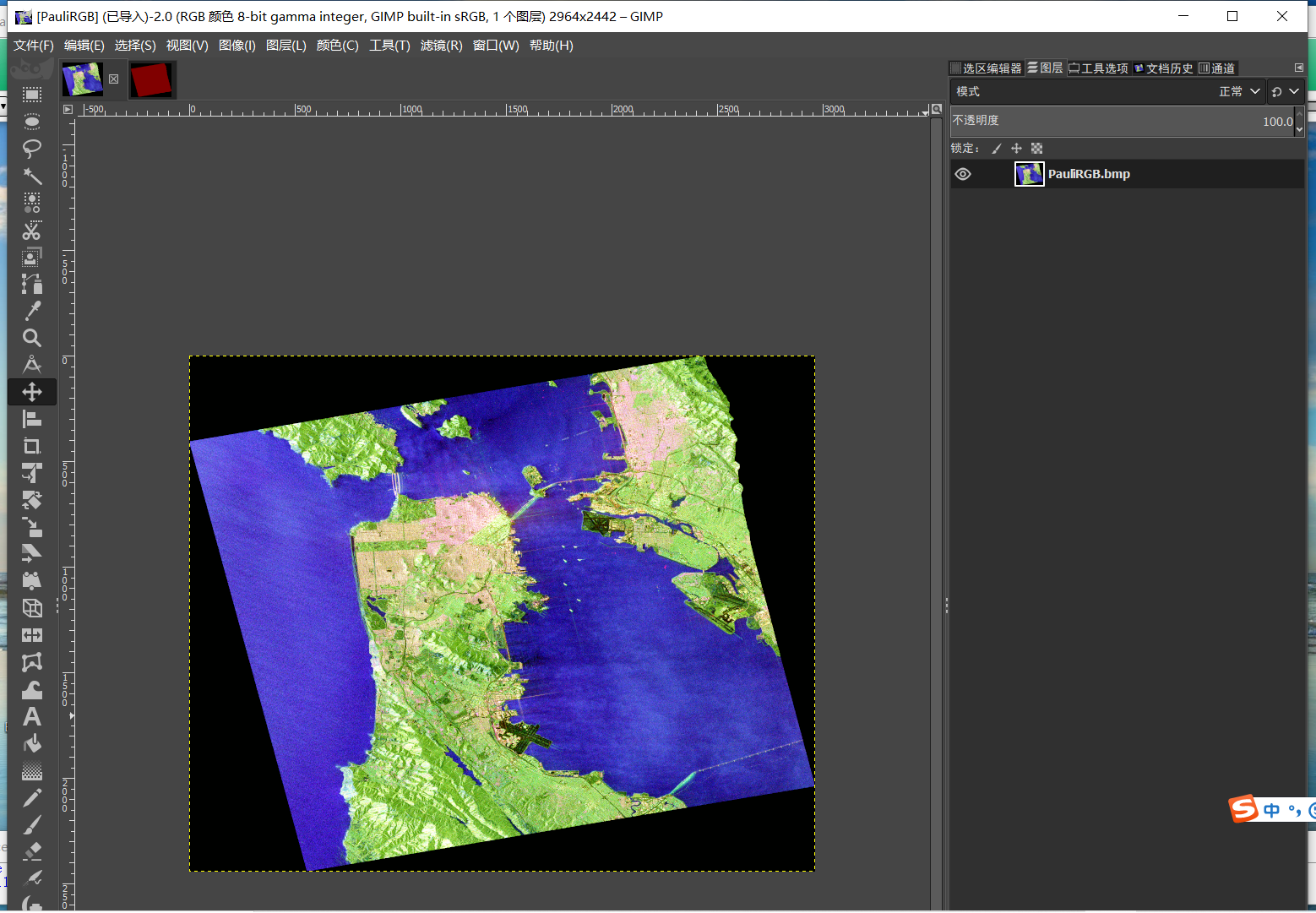1316x913 pixels.
Task: Expand the blend mode group switcher dropdown
Action: 1285,91
